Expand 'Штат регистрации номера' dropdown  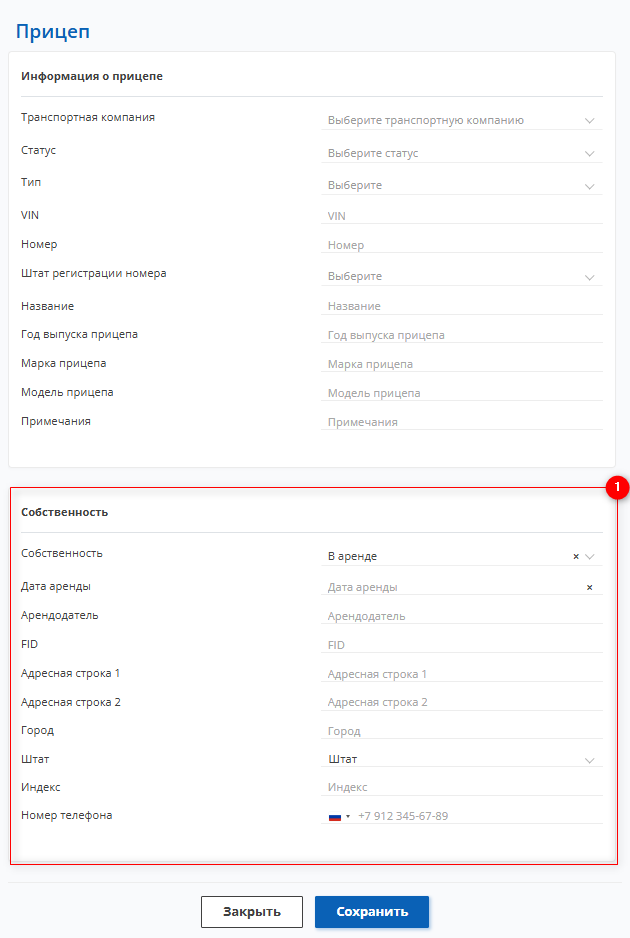pos(461,277)
